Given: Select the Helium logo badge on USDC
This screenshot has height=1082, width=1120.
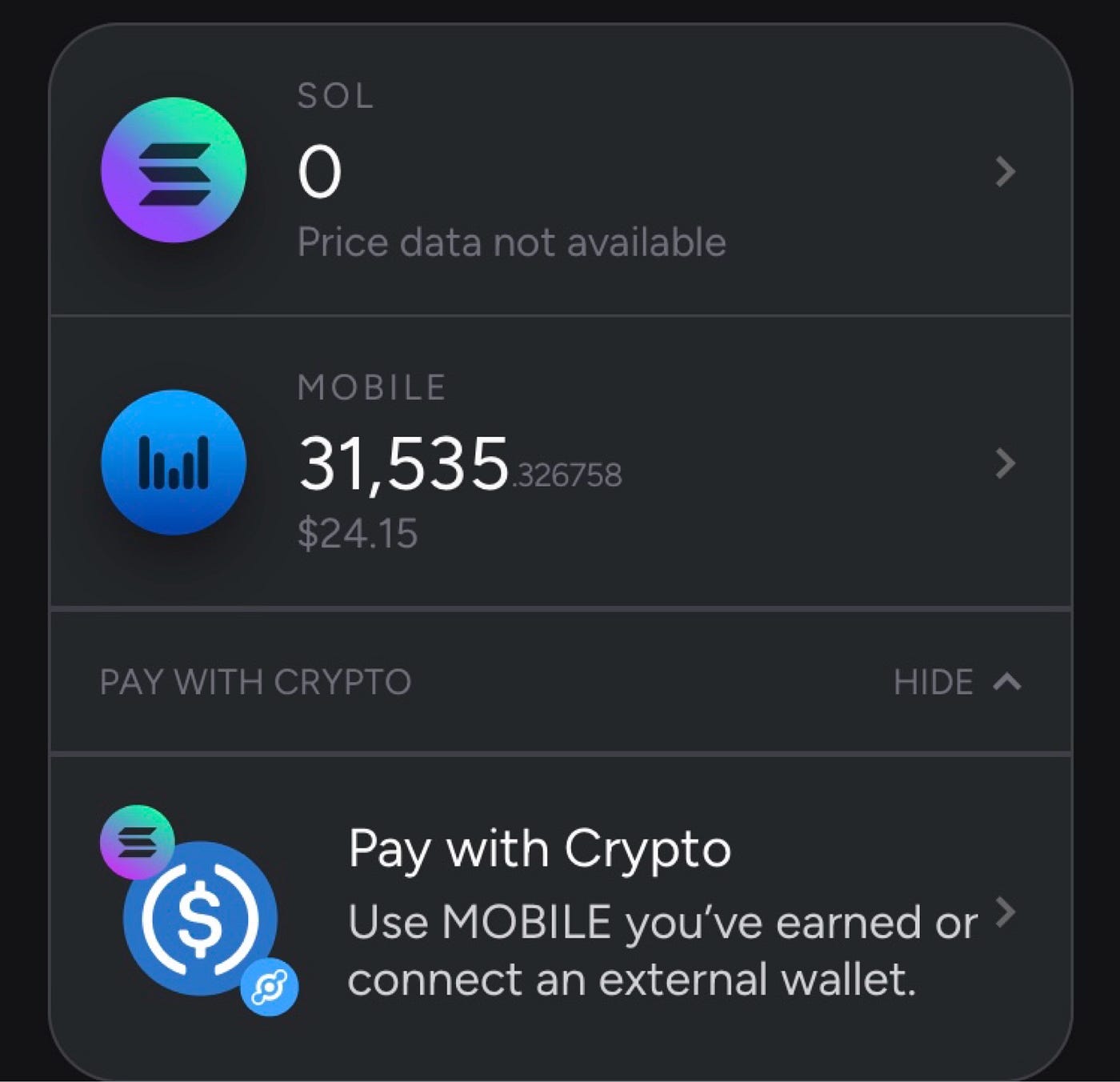Looking at the screenshot, I should click(270, 985).
